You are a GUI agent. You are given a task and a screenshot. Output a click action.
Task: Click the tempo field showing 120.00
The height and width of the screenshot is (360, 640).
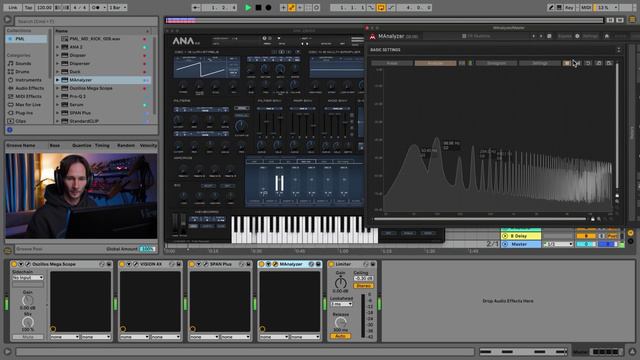44,7
